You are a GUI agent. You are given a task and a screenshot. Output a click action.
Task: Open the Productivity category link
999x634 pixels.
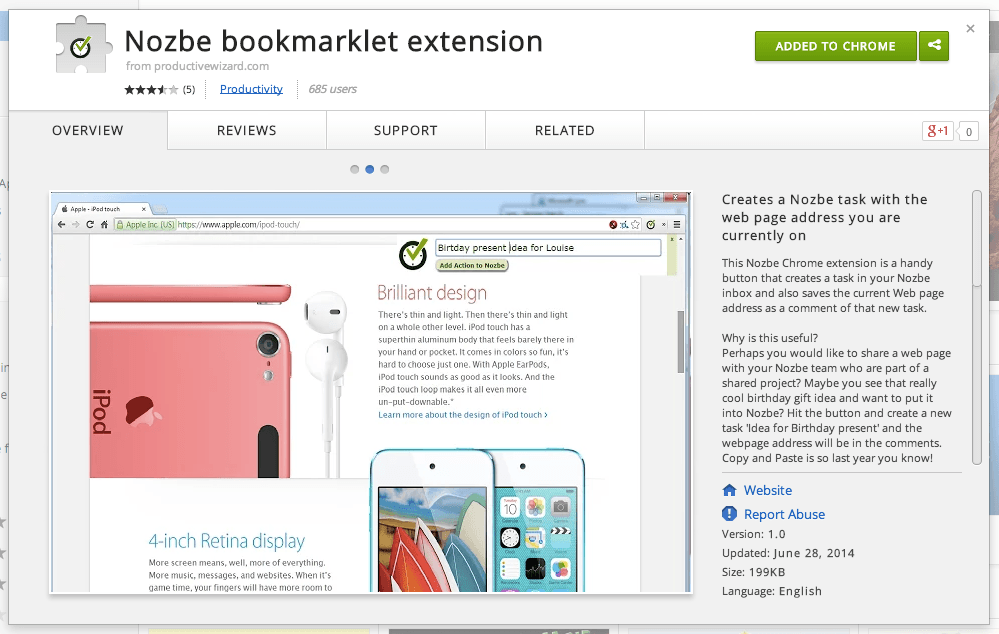coord(251,89)
